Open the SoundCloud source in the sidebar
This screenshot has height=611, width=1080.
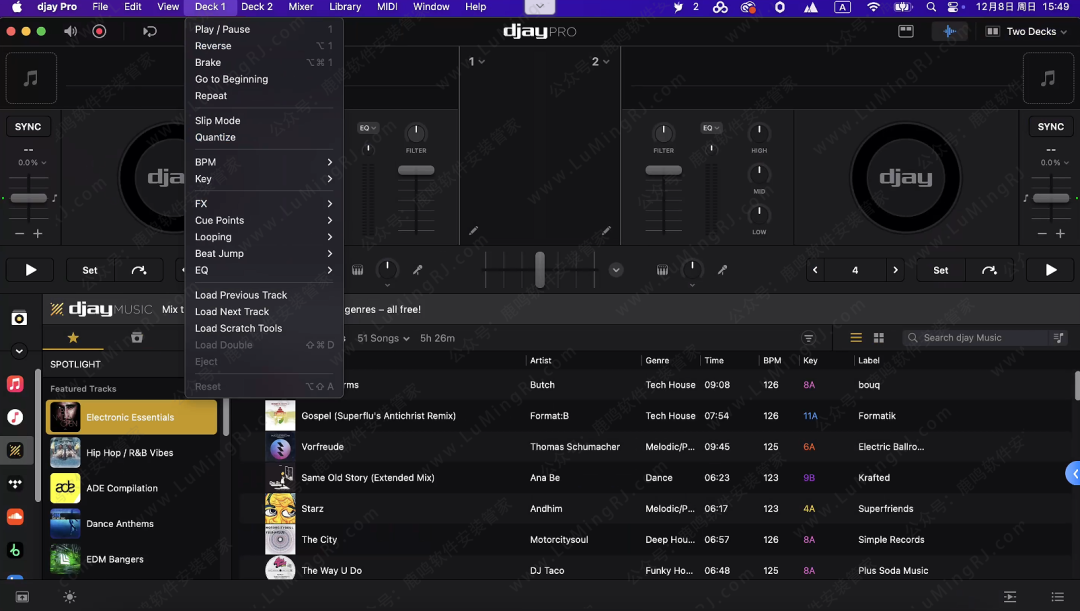point(15,517)
